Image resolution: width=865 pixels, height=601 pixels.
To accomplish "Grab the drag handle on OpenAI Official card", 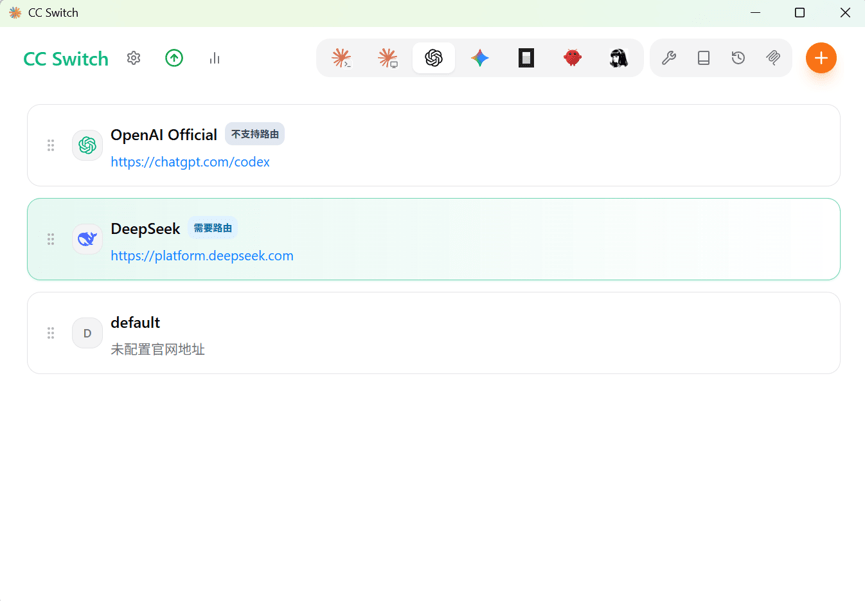I will click(51, 145).
